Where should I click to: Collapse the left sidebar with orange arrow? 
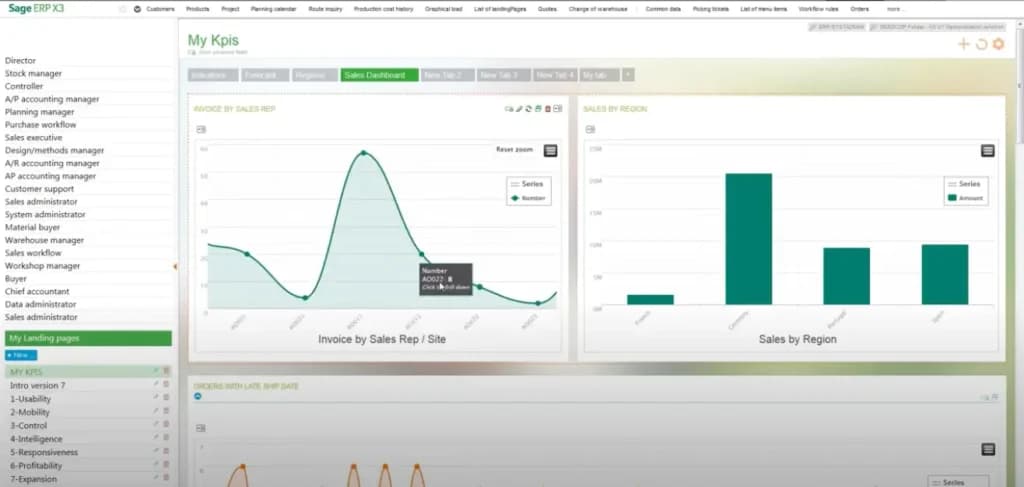point(175,266)
